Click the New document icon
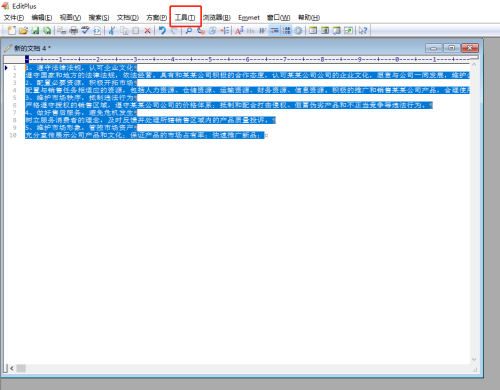500x390 pixels. click(x=12, y=31)
